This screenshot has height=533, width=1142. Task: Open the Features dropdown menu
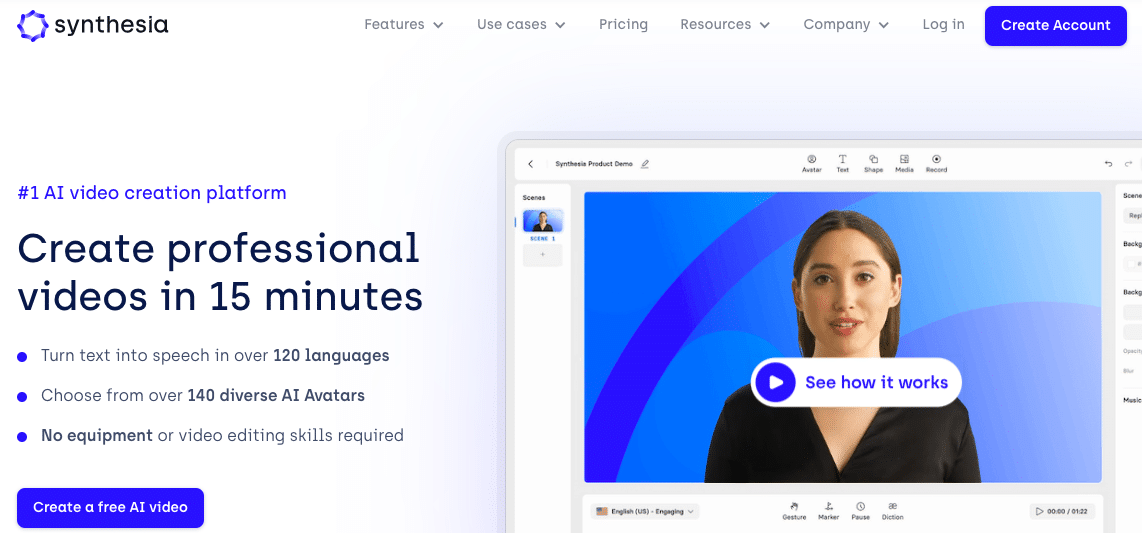click(x=403, y=25)
